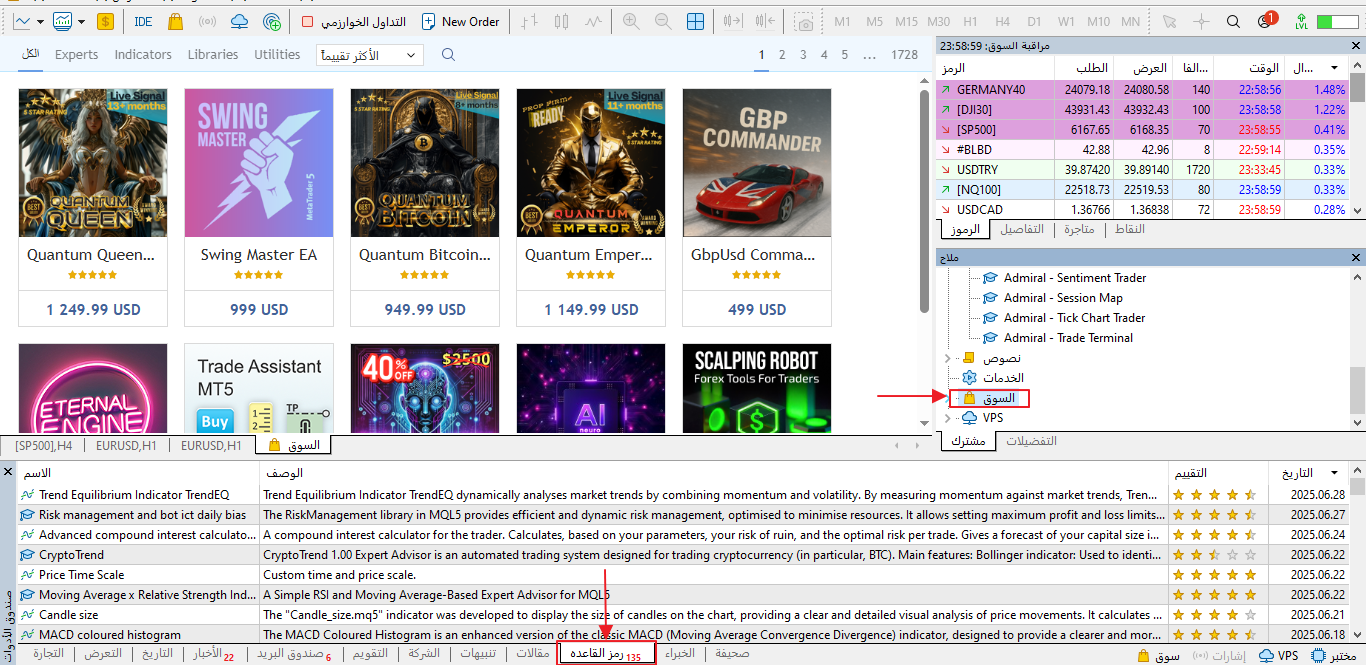Open GBP Commander product thumbnail
The image size is (1366, 665).
pos(757,162)
